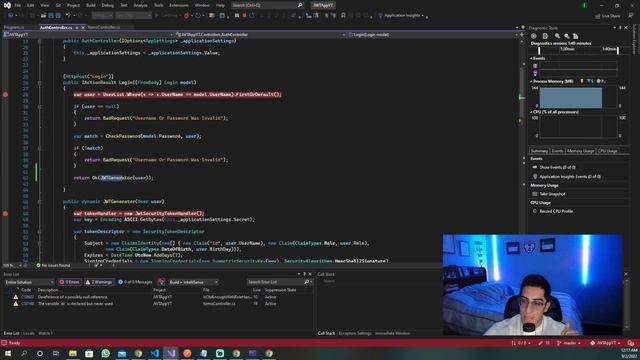
Task: Click the Restart debugging icon
Action: coord(252,16)
